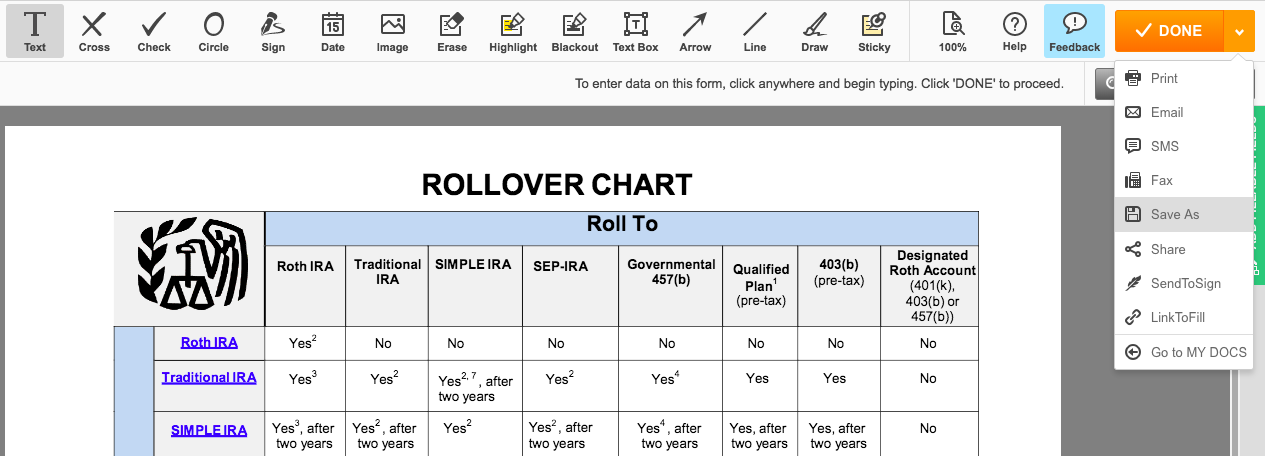This screenshot has height=456, width=1265.
Task: Click the orange DONE button
Action: [x=1169, y=31]
